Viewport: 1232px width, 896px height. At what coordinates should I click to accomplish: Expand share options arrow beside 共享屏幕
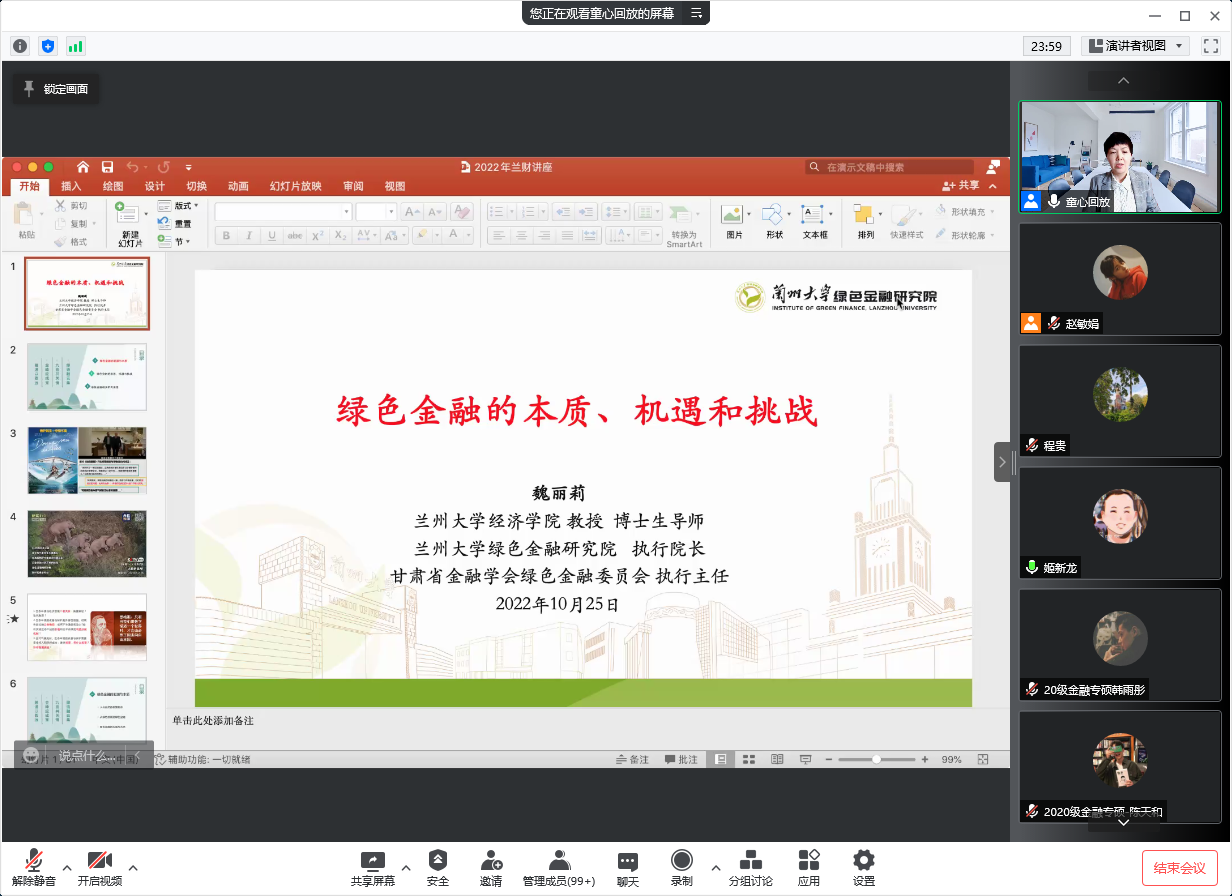pos(406,867)
